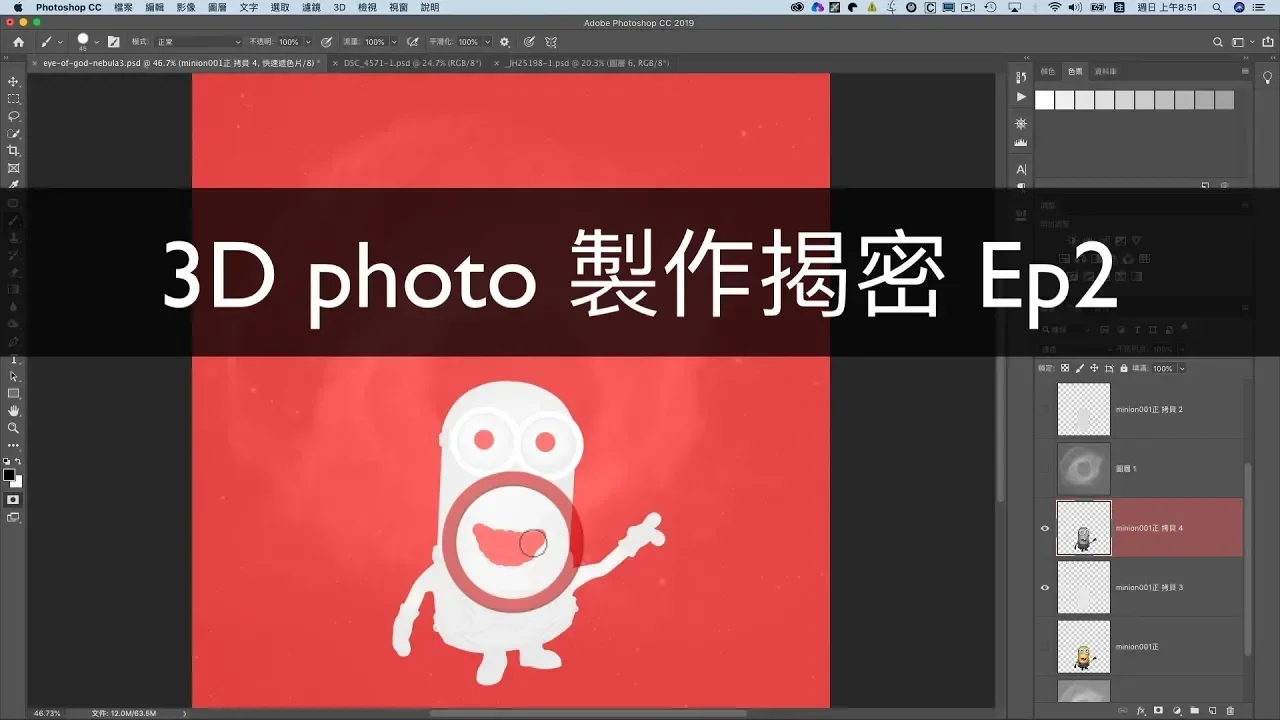Viewport: 1280px width, 720px height.
Task: Select the Zoom tool
Action: point(13,428)
